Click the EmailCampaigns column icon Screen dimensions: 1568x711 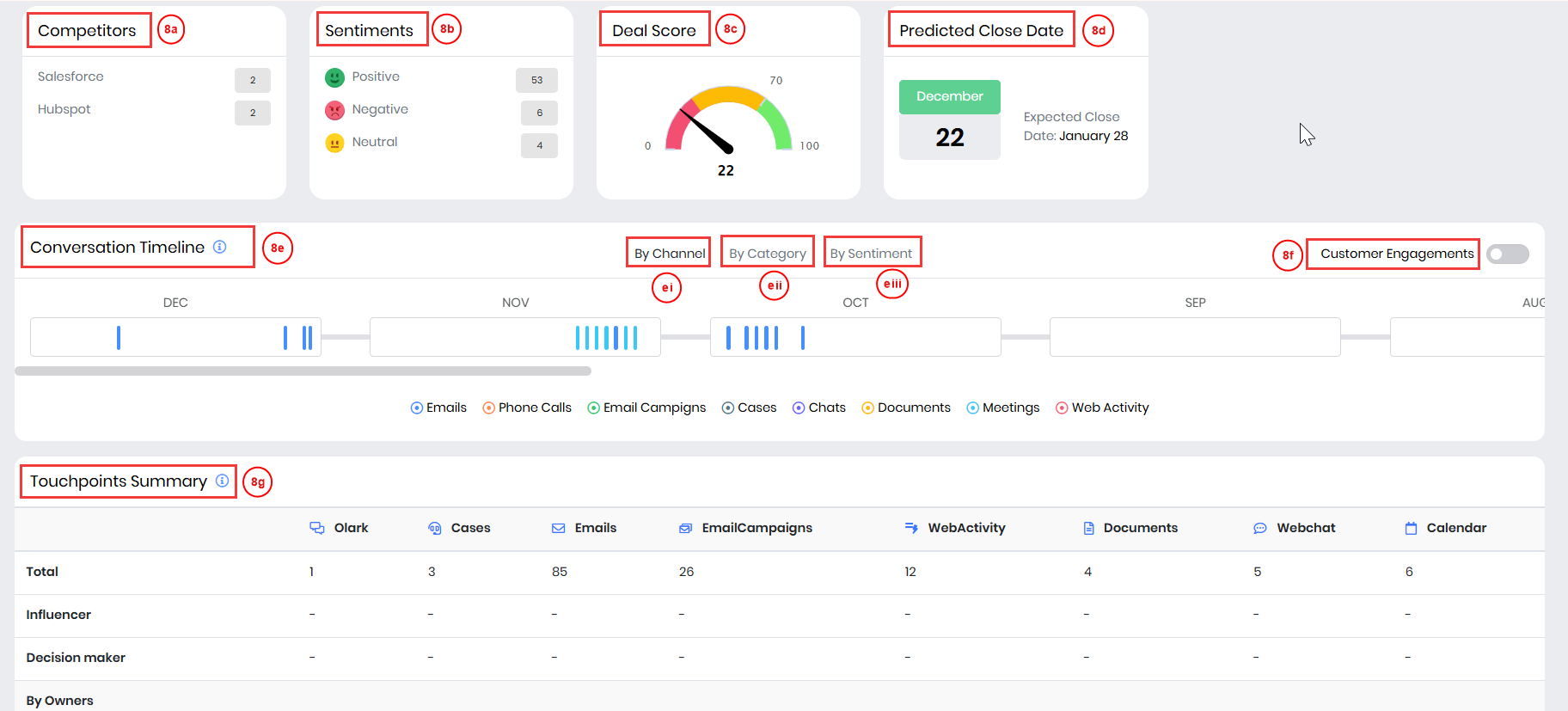(685, 528)
